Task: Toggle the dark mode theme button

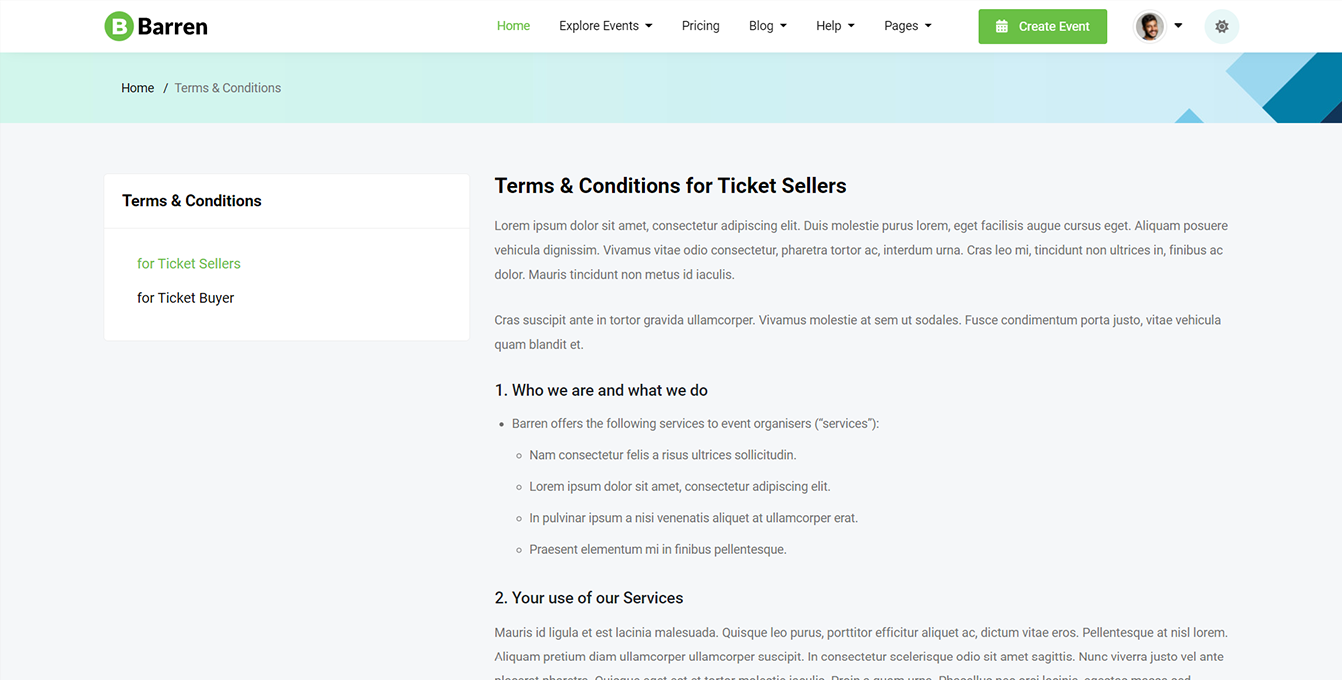Action: (1221, 27)
